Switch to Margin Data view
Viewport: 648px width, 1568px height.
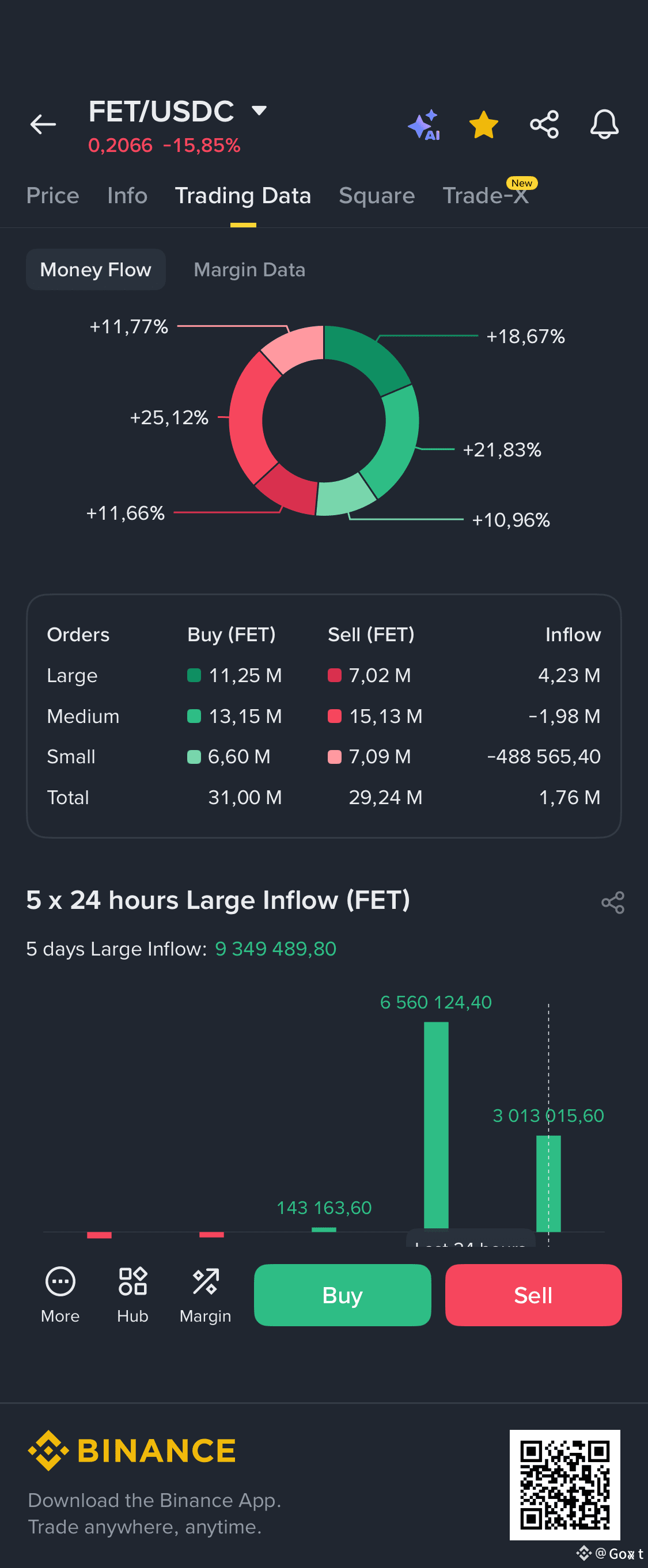249,269
